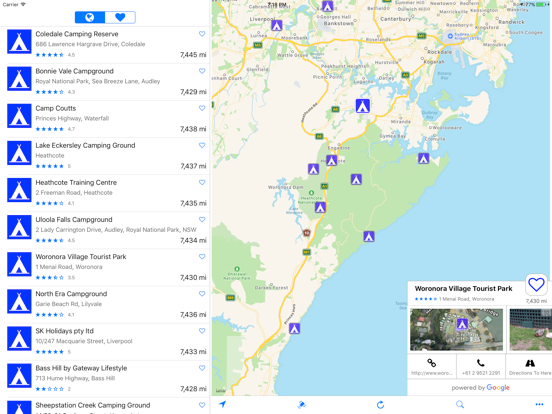Toggle heart for Uloola Falls Campground

(x=202, y=219)
